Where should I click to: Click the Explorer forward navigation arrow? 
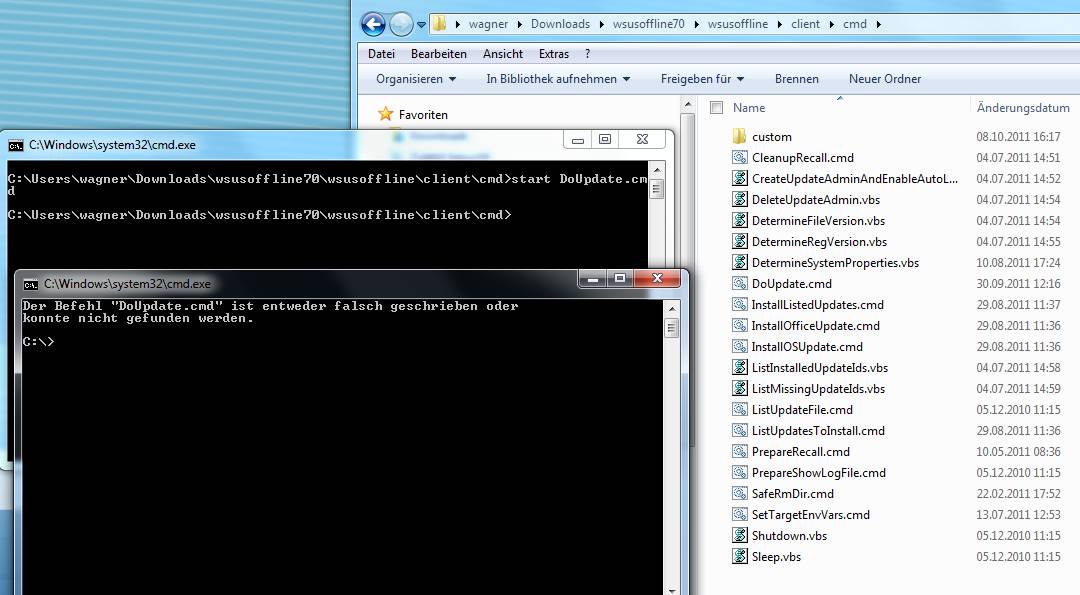401,24
